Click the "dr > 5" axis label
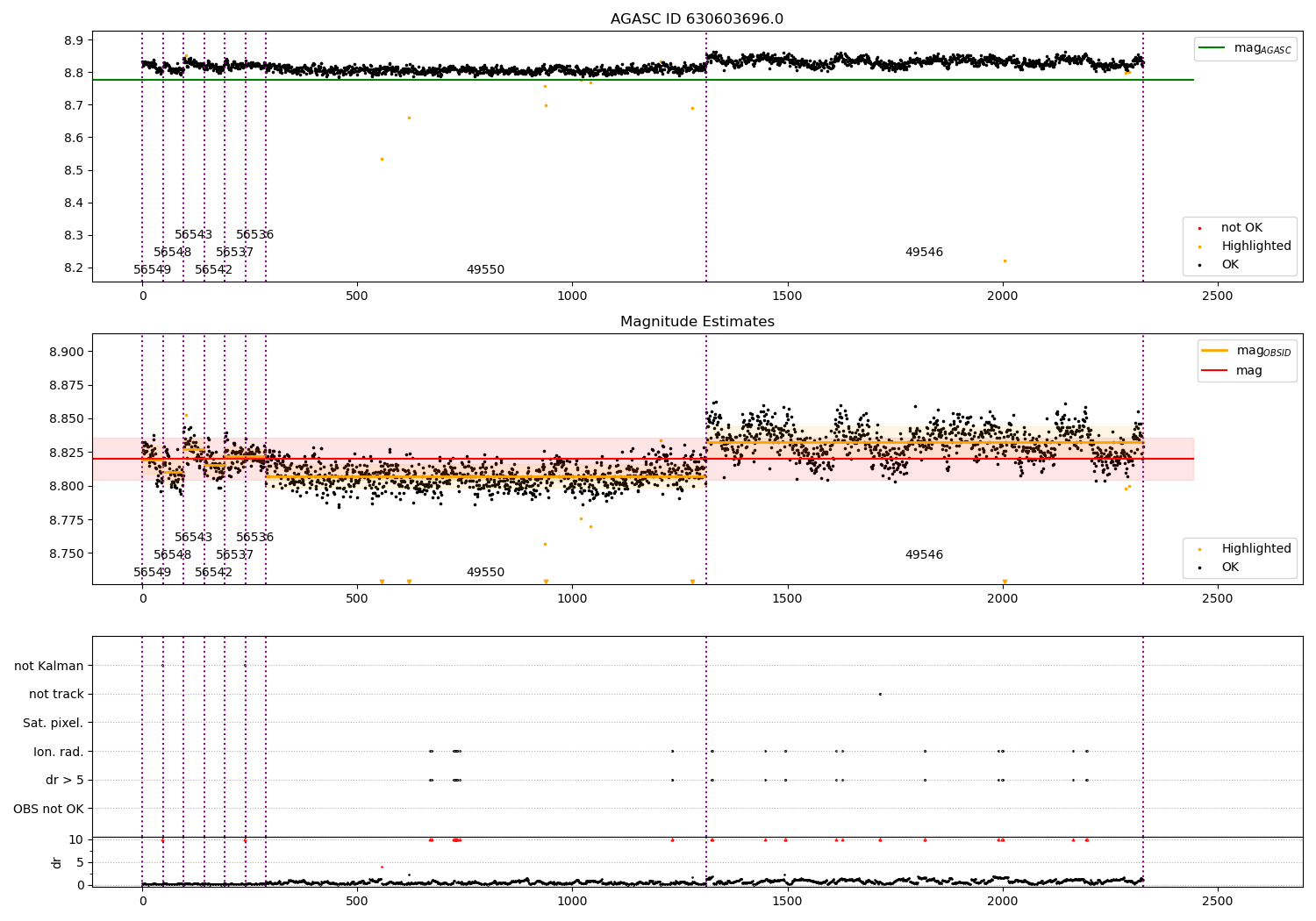Viewport: 1316px width, 921px height. (x=65, y=780)
